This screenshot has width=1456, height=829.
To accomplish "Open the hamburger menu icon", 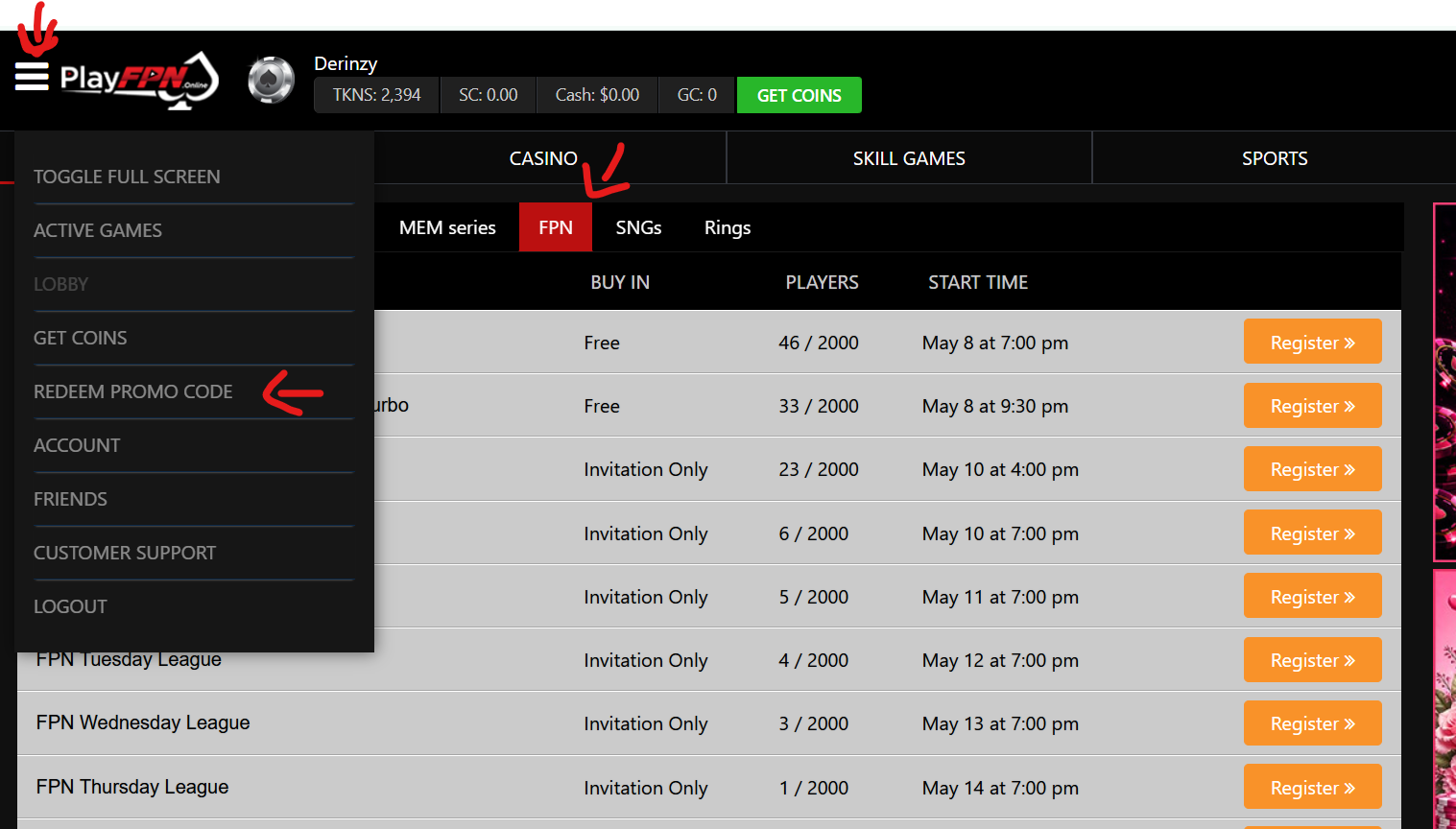I will pyautogui.click(x=32, y=77).
